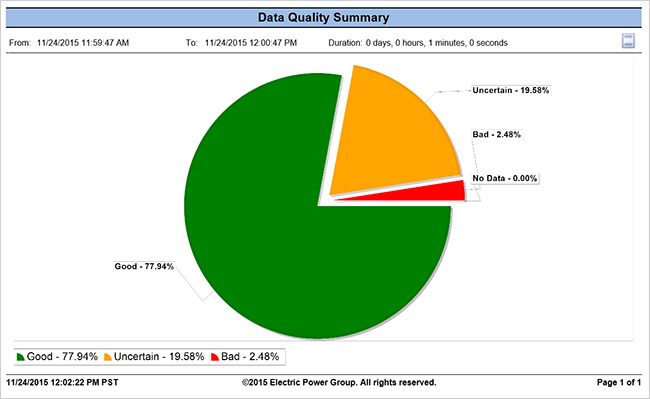
Task: Select the red Bad pie slice
Action: [x=439, y=193]
